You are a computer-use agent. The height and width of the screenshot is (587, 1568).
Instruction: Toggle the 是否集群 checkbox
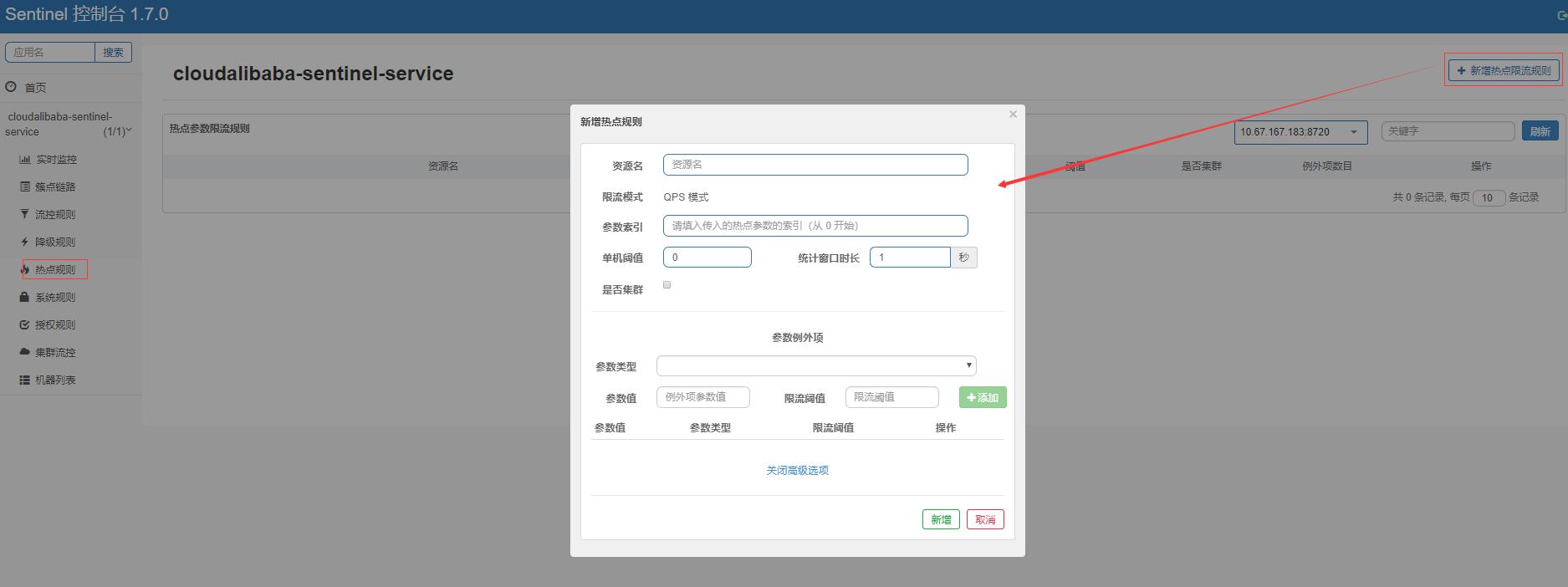[x=667, y=285]
